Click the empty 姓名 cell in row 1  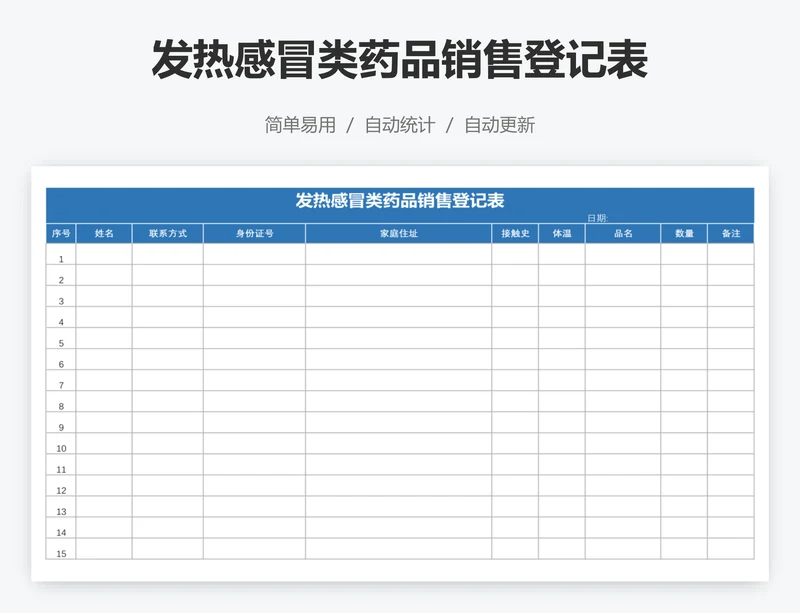click(x=104, y=254)
